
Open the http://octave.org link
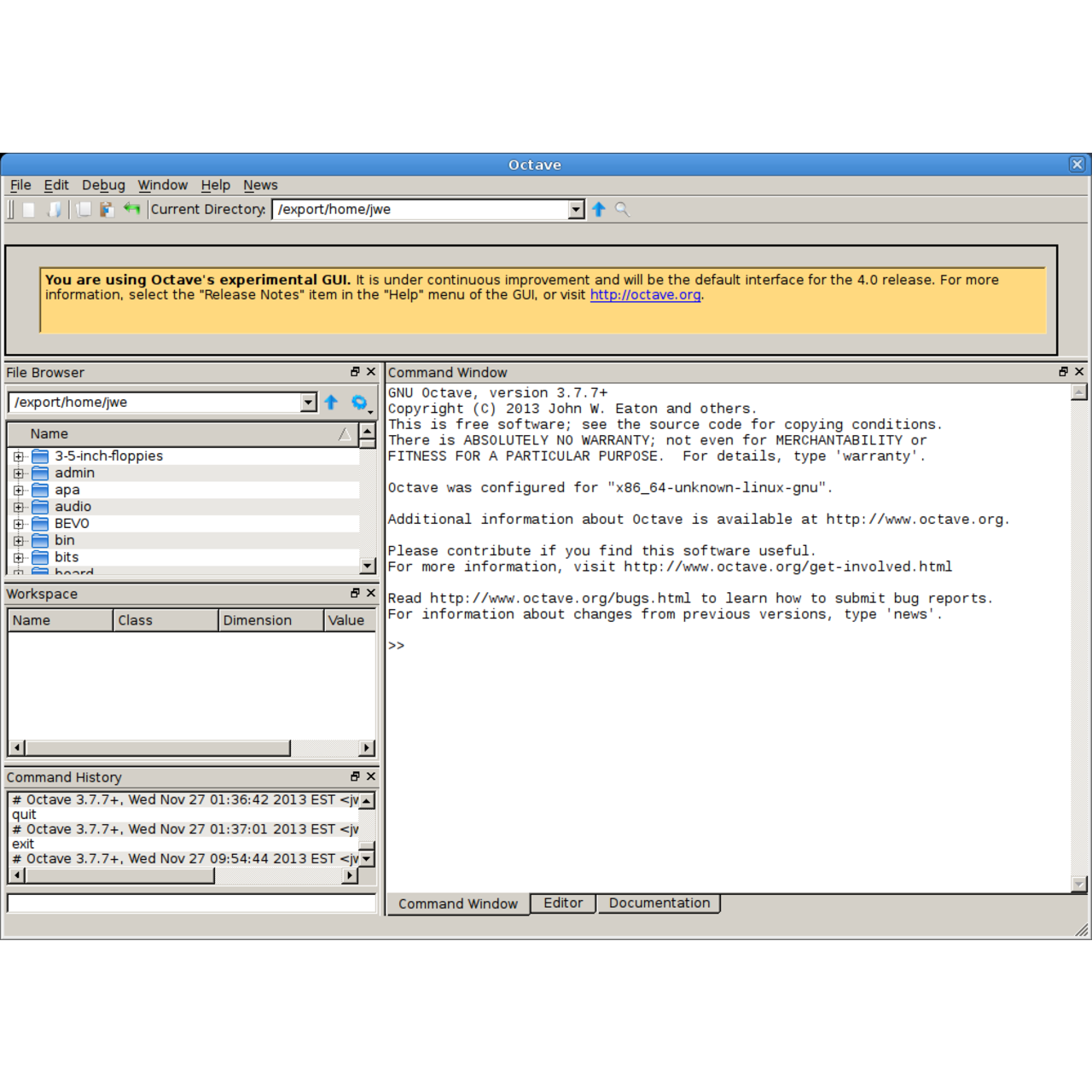(645, 295)
